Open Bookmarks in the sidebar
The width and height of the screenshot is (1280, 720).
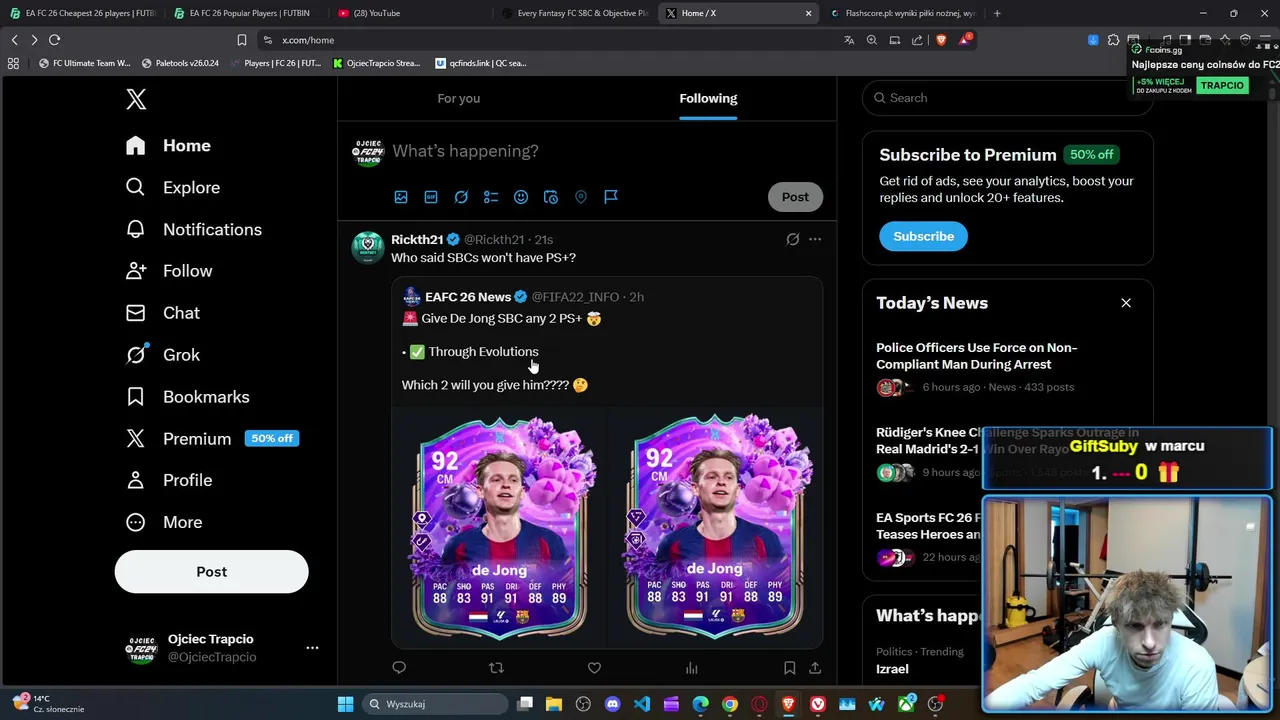[187, 397]
